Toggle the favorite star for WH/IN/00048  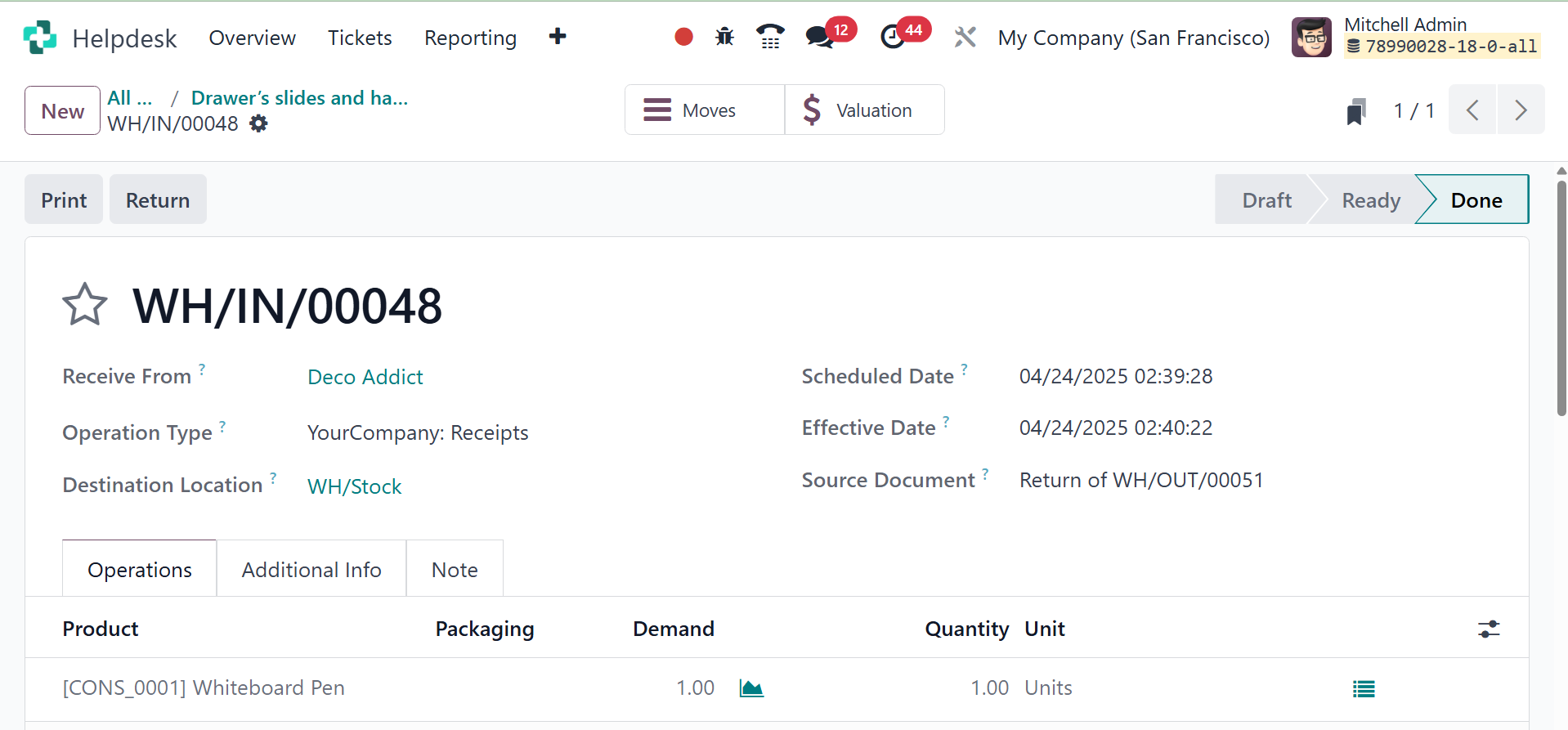85,305
